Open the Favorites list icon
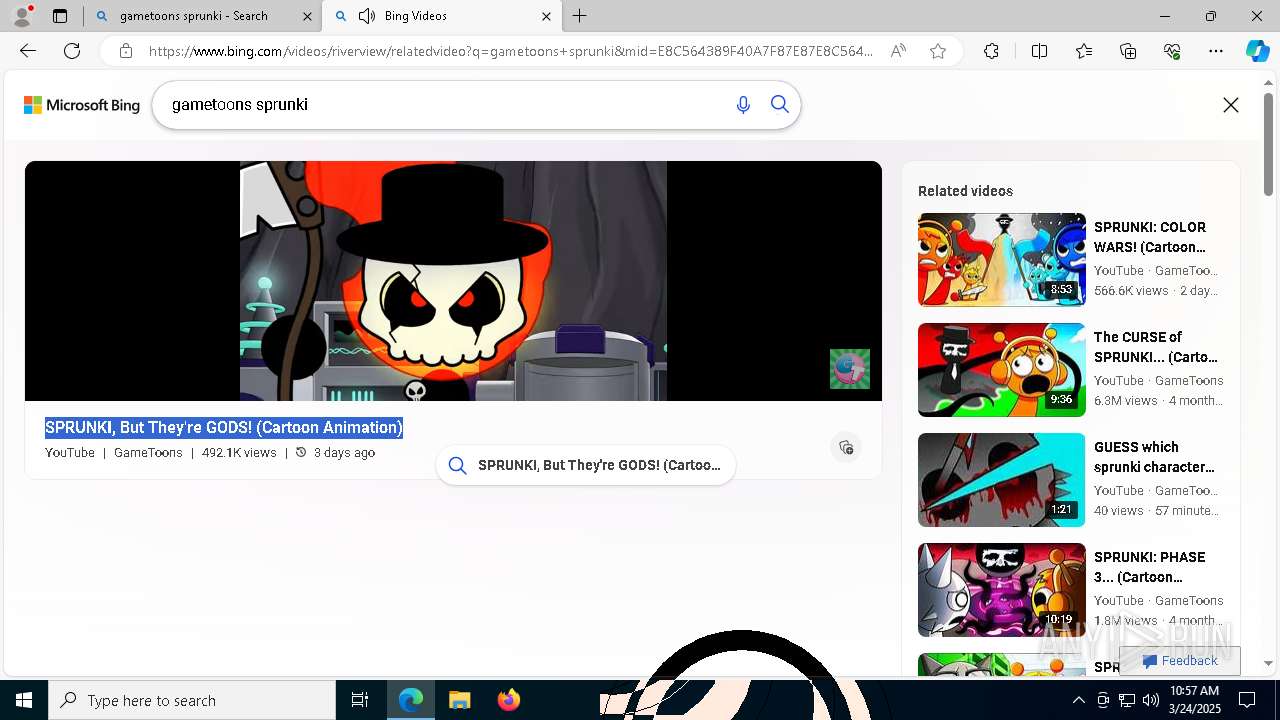This screenshot has height=720, width=1280. click(1084, 51)
